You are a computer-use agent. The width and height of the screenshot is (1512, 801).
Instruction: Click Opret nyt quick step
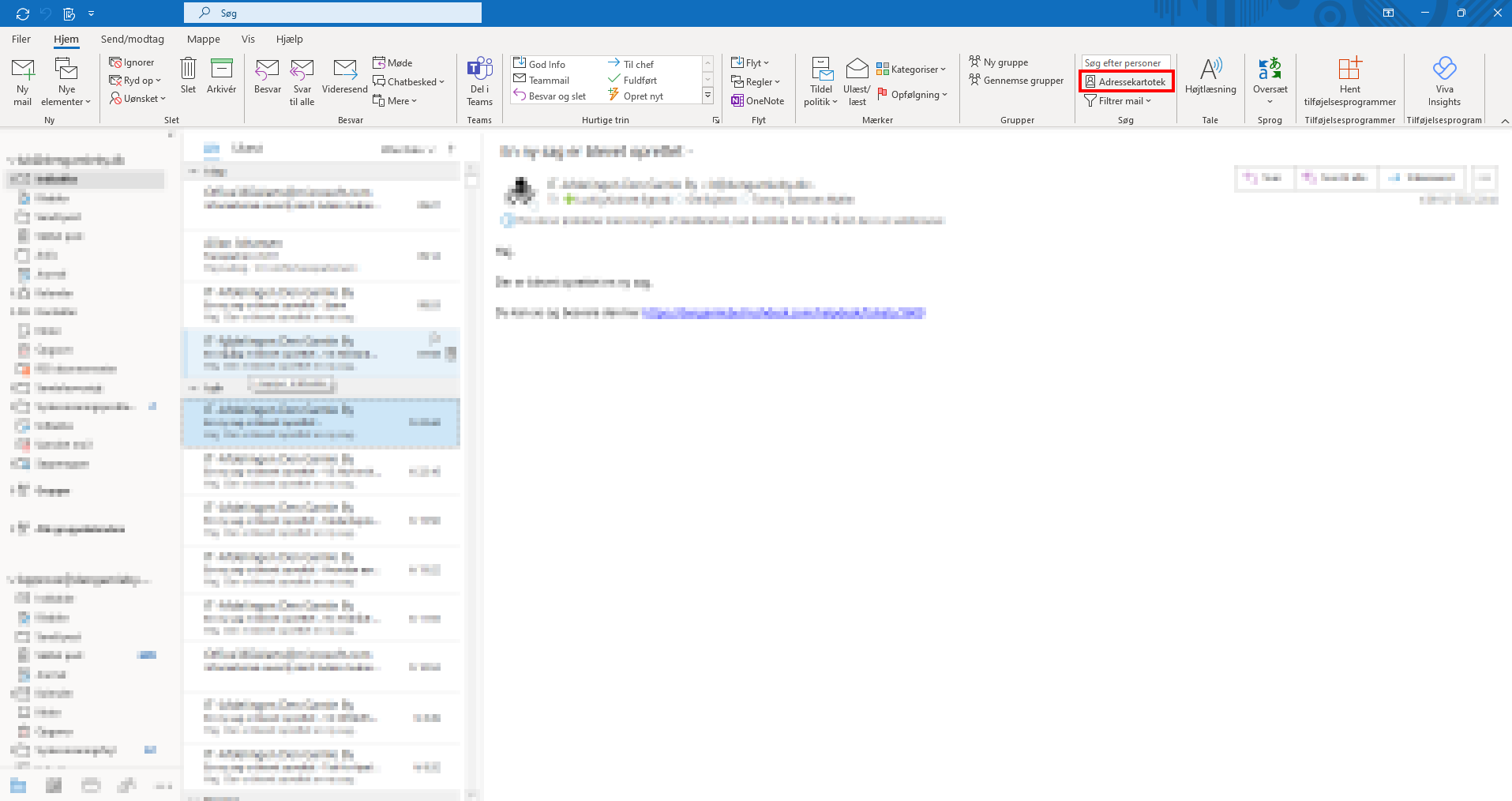click(636, 96)
